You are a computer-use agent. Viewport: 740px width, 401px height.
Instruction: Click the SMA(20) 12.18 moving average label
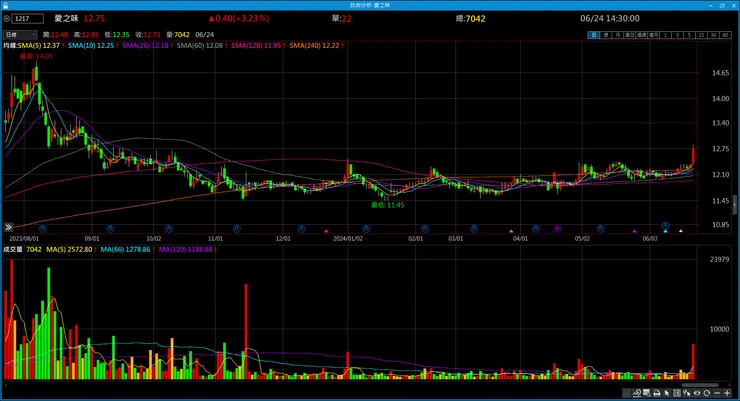point(146,45)
